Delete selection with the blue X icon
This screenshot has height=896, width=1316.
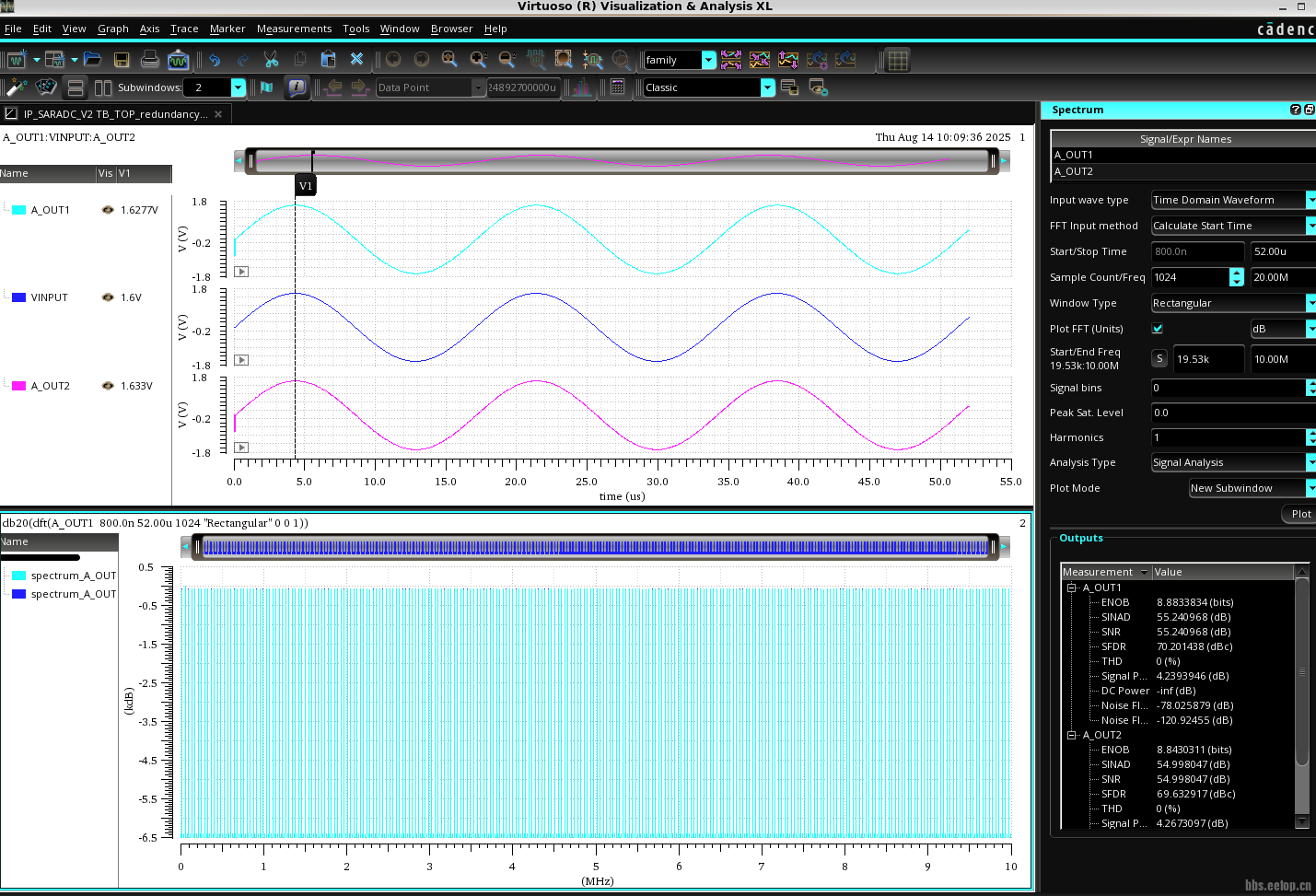click(356, 60)
